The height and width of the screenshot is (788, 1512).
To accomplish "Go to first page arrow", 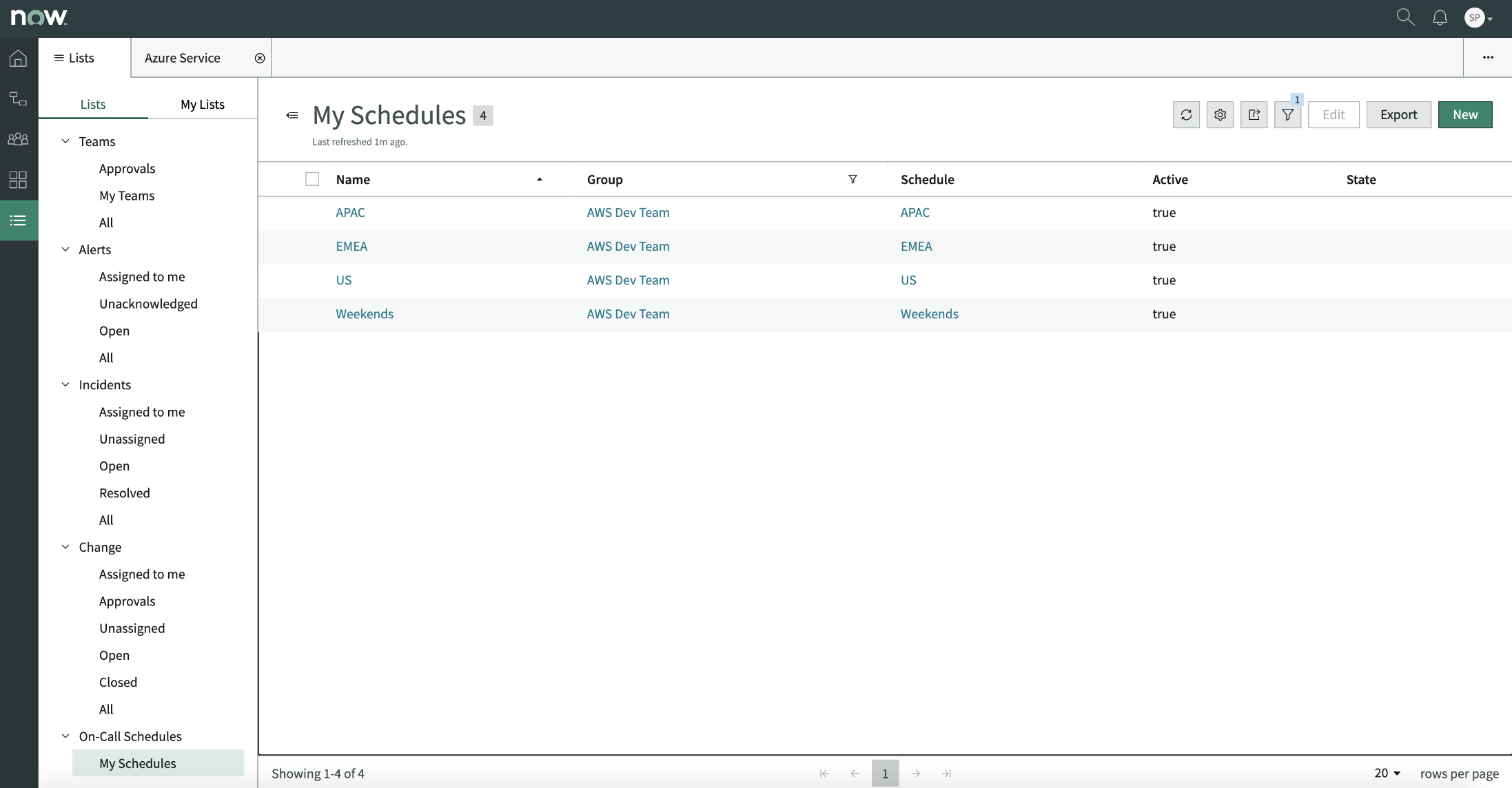I will tap(824, 774).
